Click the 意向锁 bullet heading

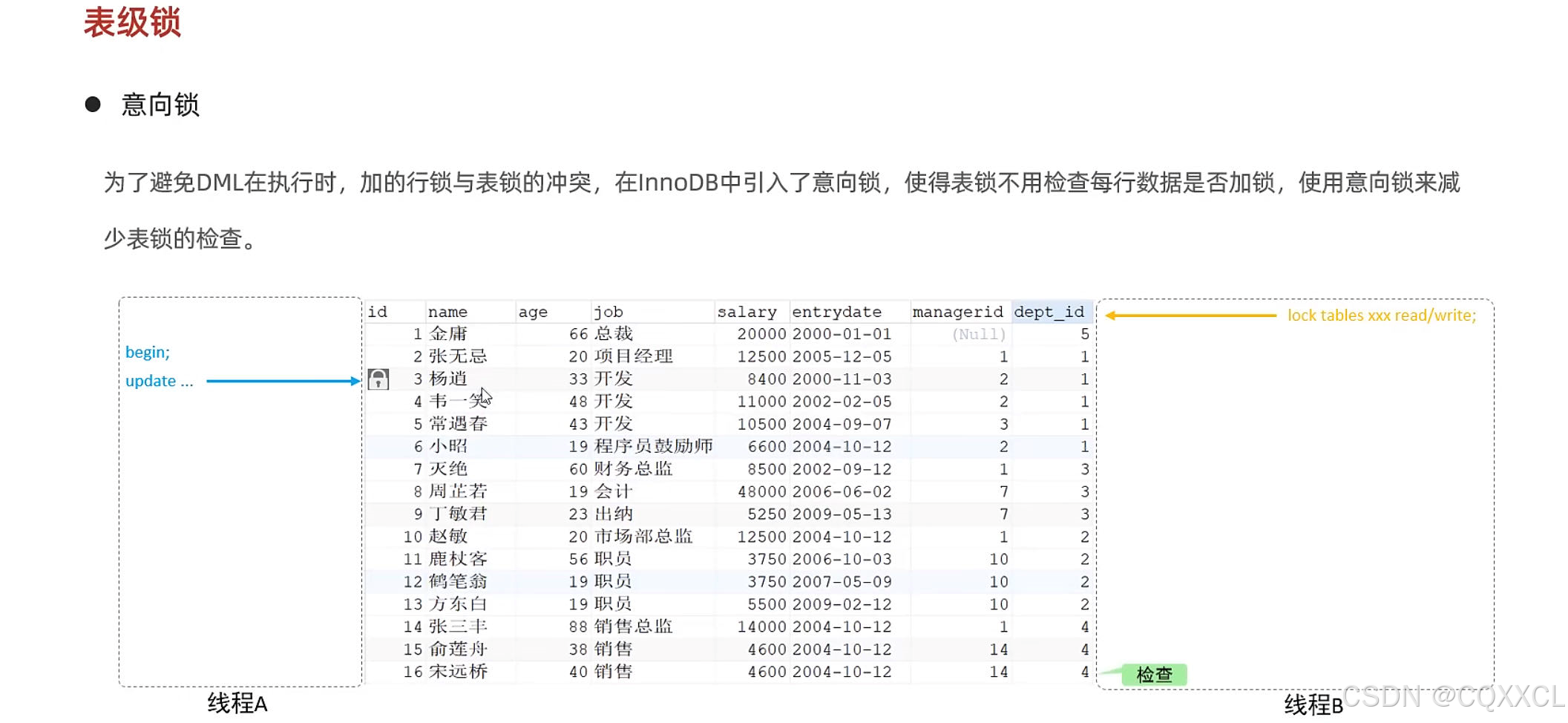coord(160,105)
